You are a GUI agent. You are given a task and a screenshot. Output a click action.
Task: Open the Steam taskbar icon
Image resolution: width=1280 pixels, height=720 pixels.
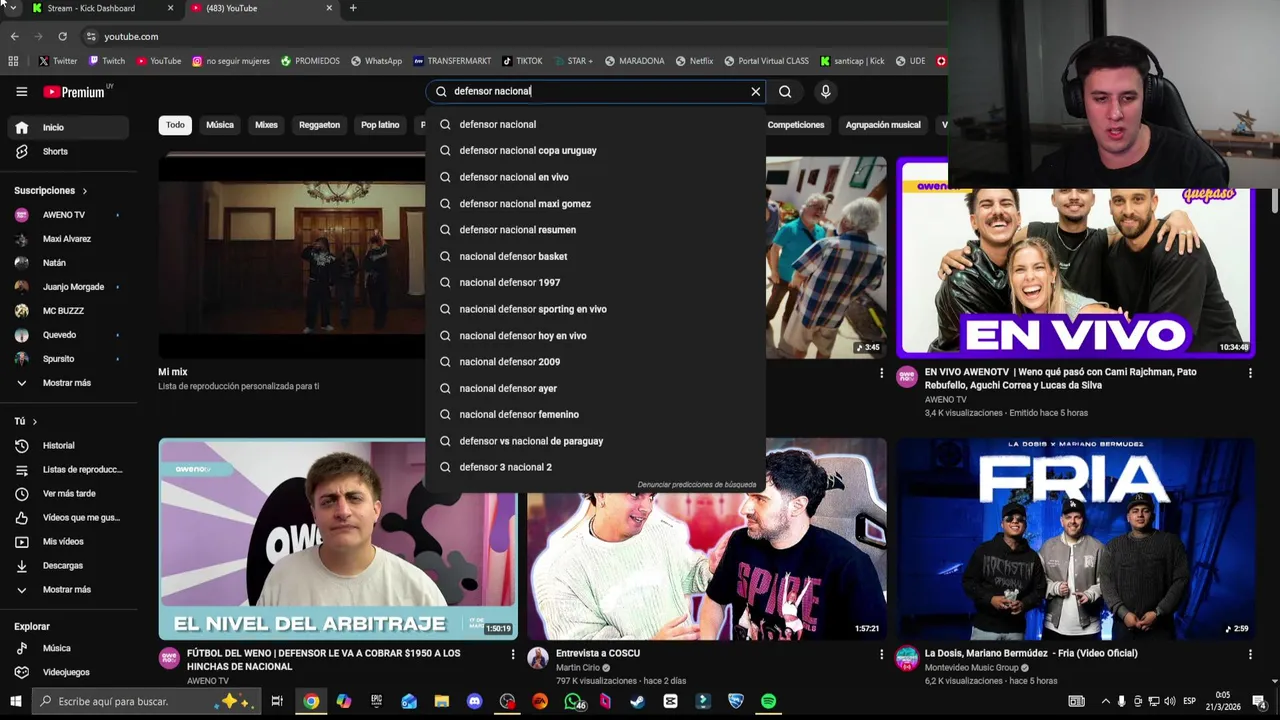[637, 701]
